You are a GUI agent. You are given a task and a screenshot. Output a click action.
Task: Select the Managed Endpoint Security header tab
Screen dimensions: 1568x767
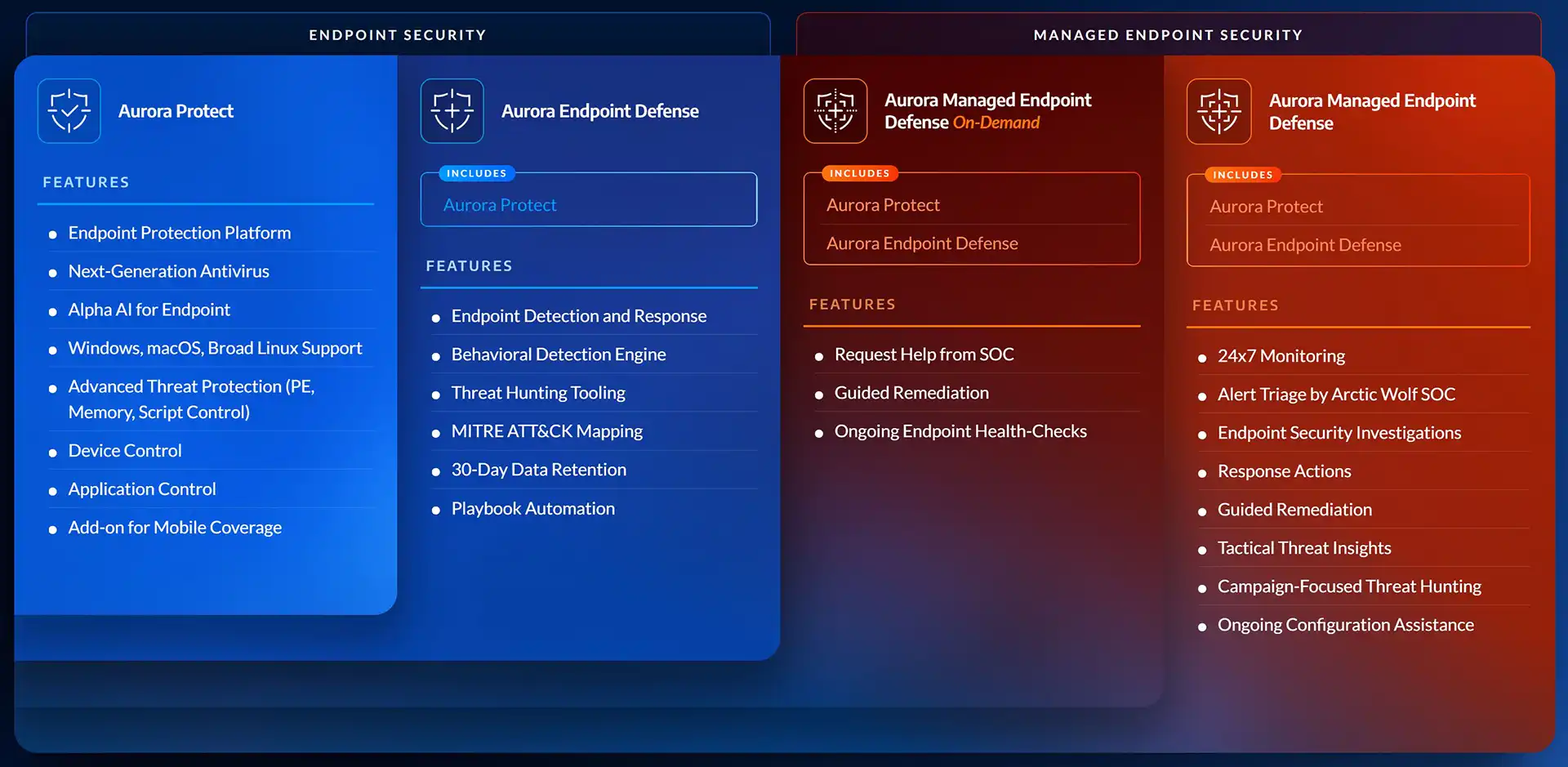point(1168,35)
